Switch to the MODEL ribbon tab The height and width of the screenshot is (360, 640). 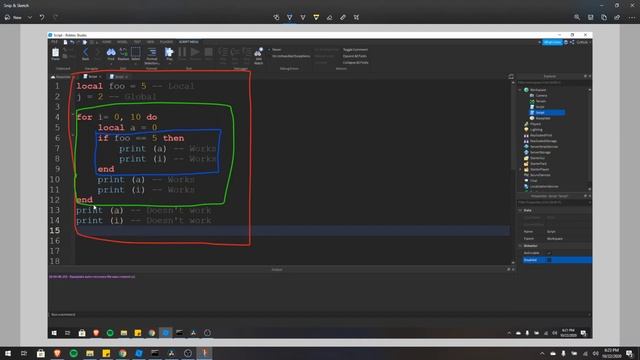[x=122, y=42]
